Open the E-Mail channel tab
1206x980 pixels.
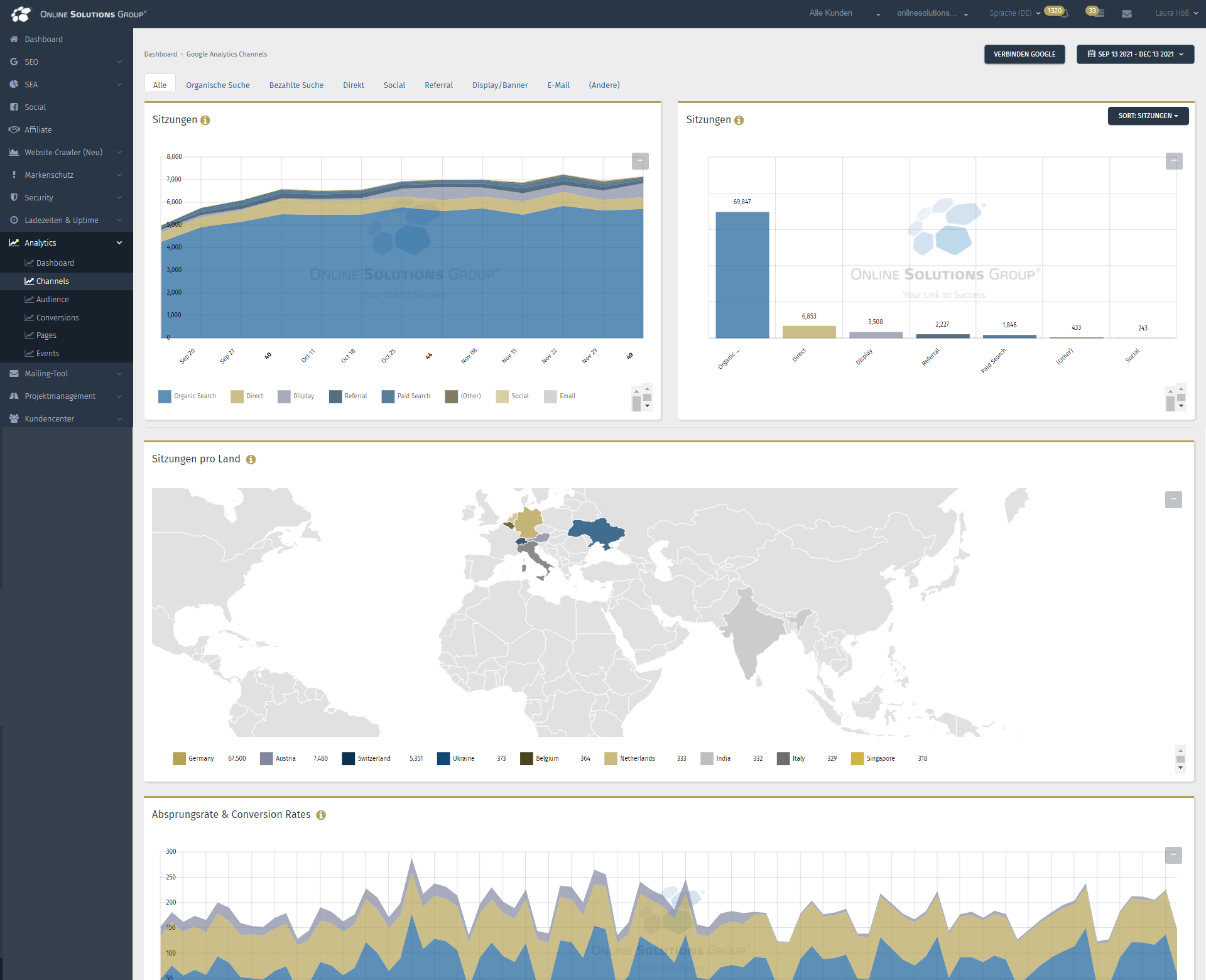click(558, 85)
